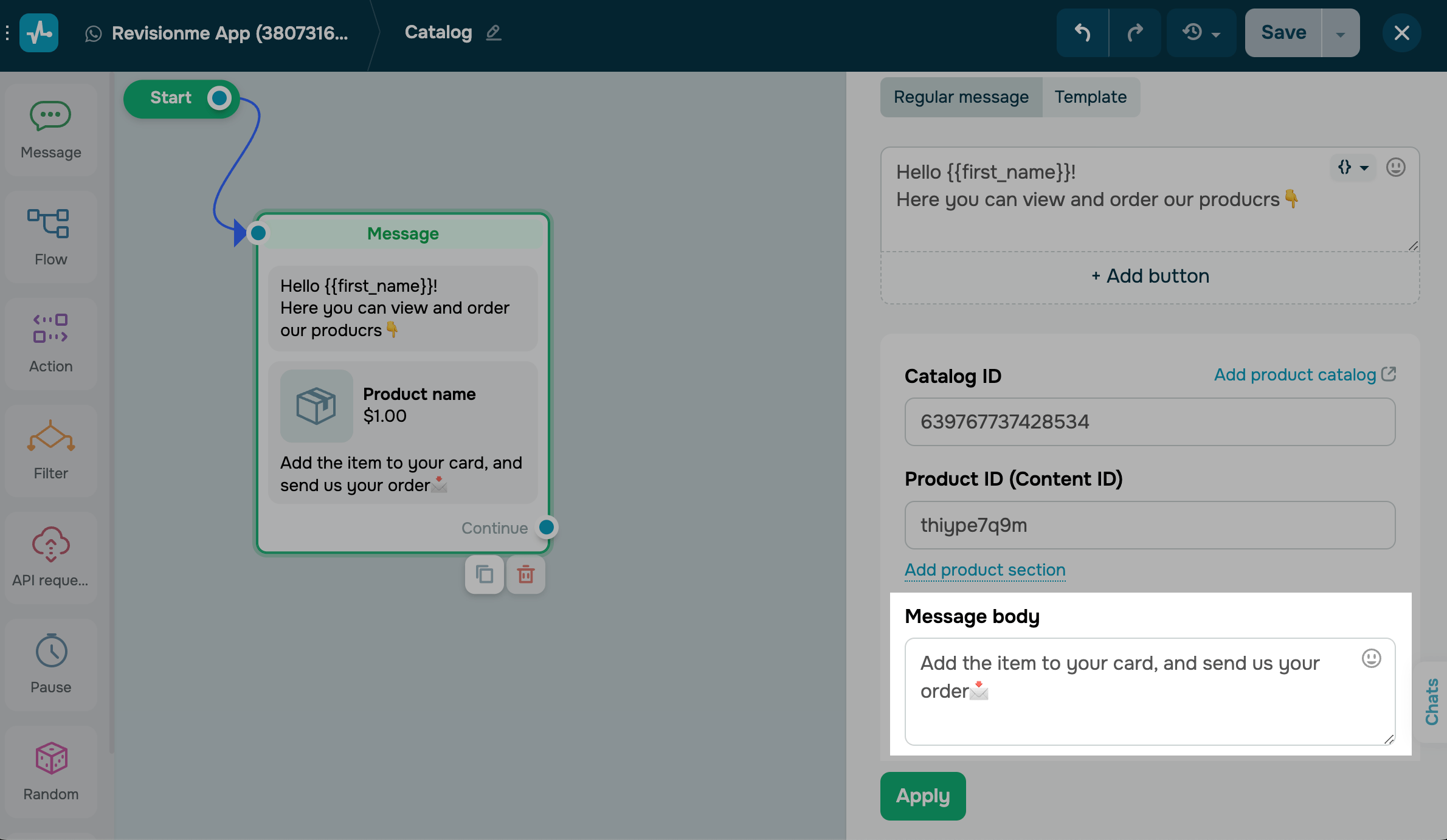This screenshot has height=840, width=1447.
Task: Switch to the Template tab
Action: pos(1090,97)
